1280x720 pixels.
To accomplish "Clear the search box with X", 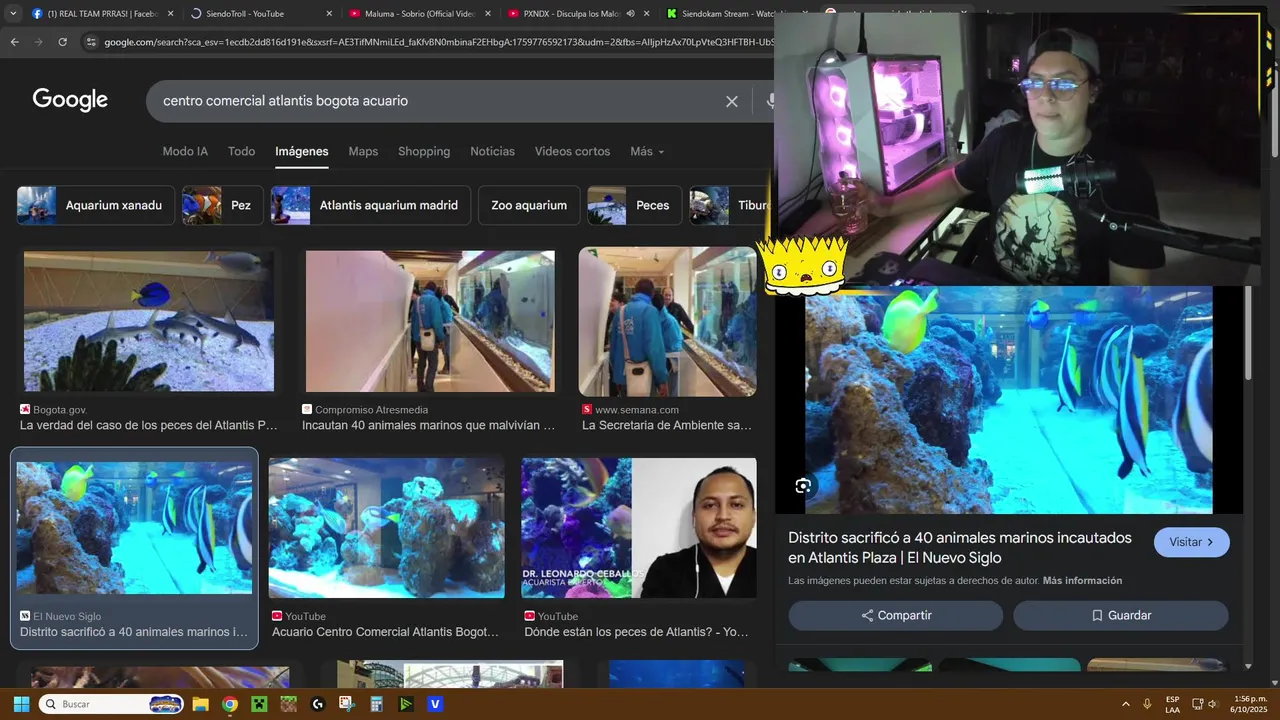I will [732, 101].
